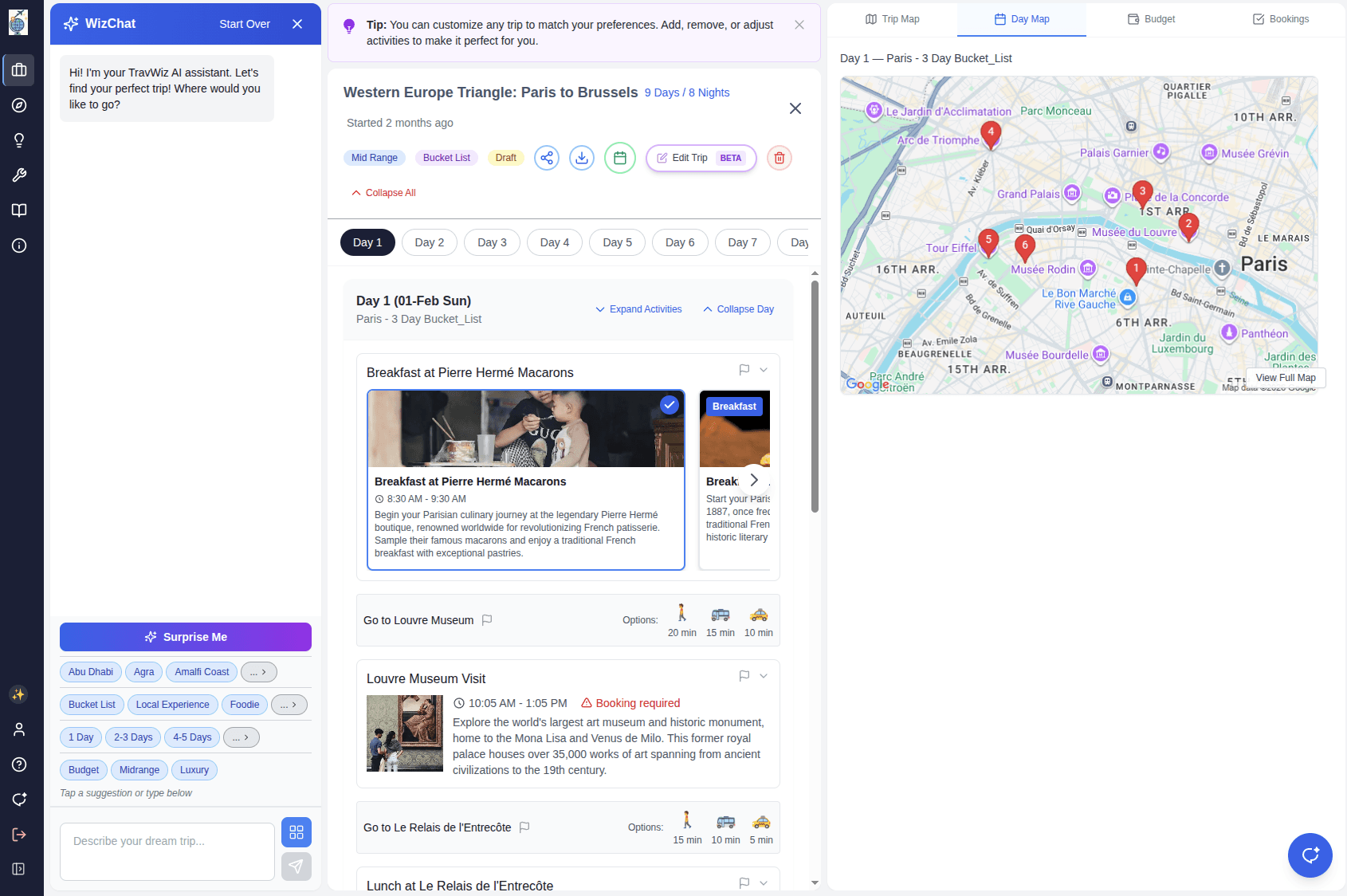
Task: Click the dream trip description input field
Action: (167, 851)
